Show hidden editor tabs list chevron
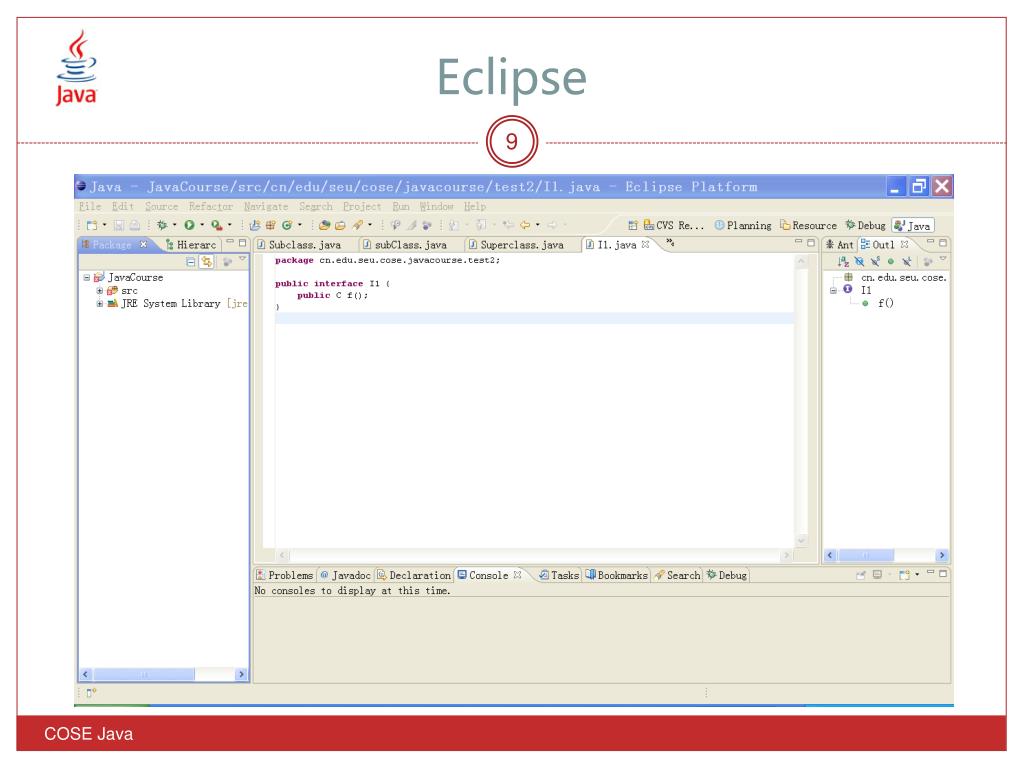 (x=670, y=243)
